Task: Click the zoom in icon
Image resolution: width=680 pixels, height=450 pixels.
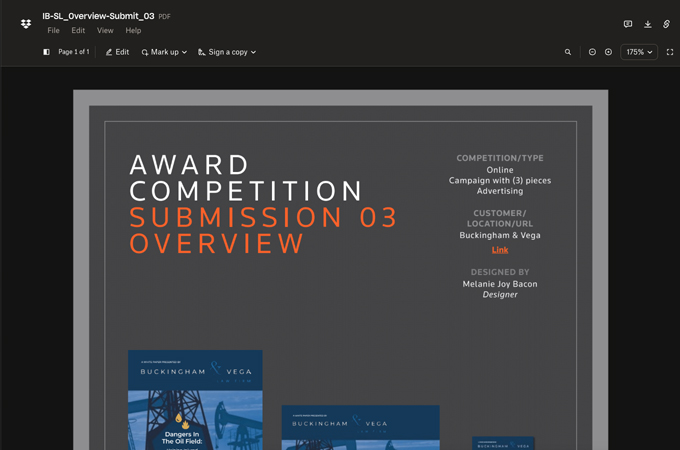Action: [608, 52]
